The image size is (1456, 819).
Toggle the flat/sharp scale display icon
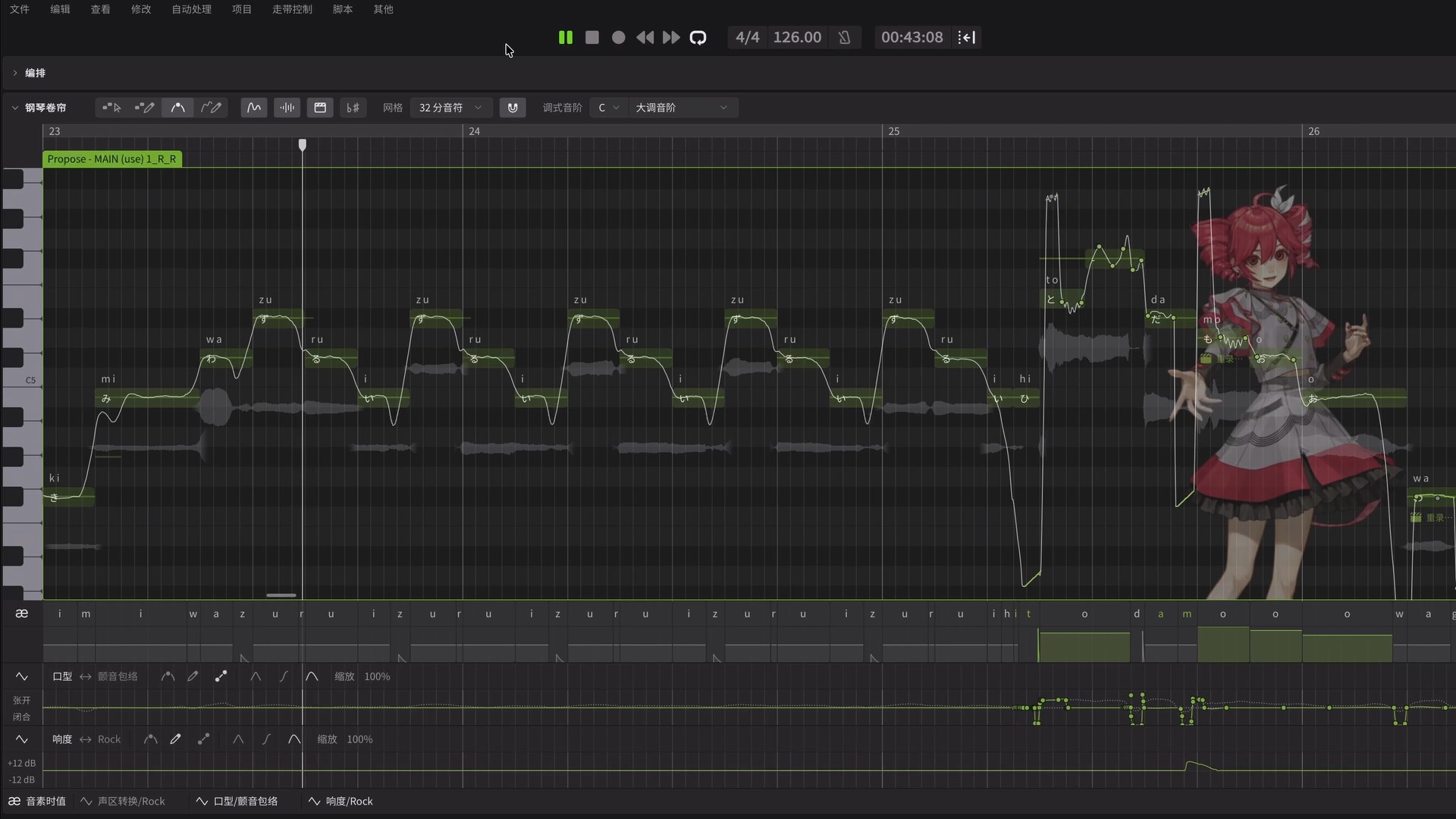point(353,108)
